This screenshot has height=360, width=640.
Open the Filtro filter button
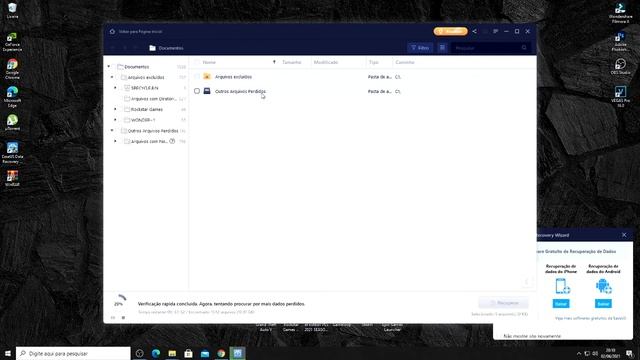point(420,48)
